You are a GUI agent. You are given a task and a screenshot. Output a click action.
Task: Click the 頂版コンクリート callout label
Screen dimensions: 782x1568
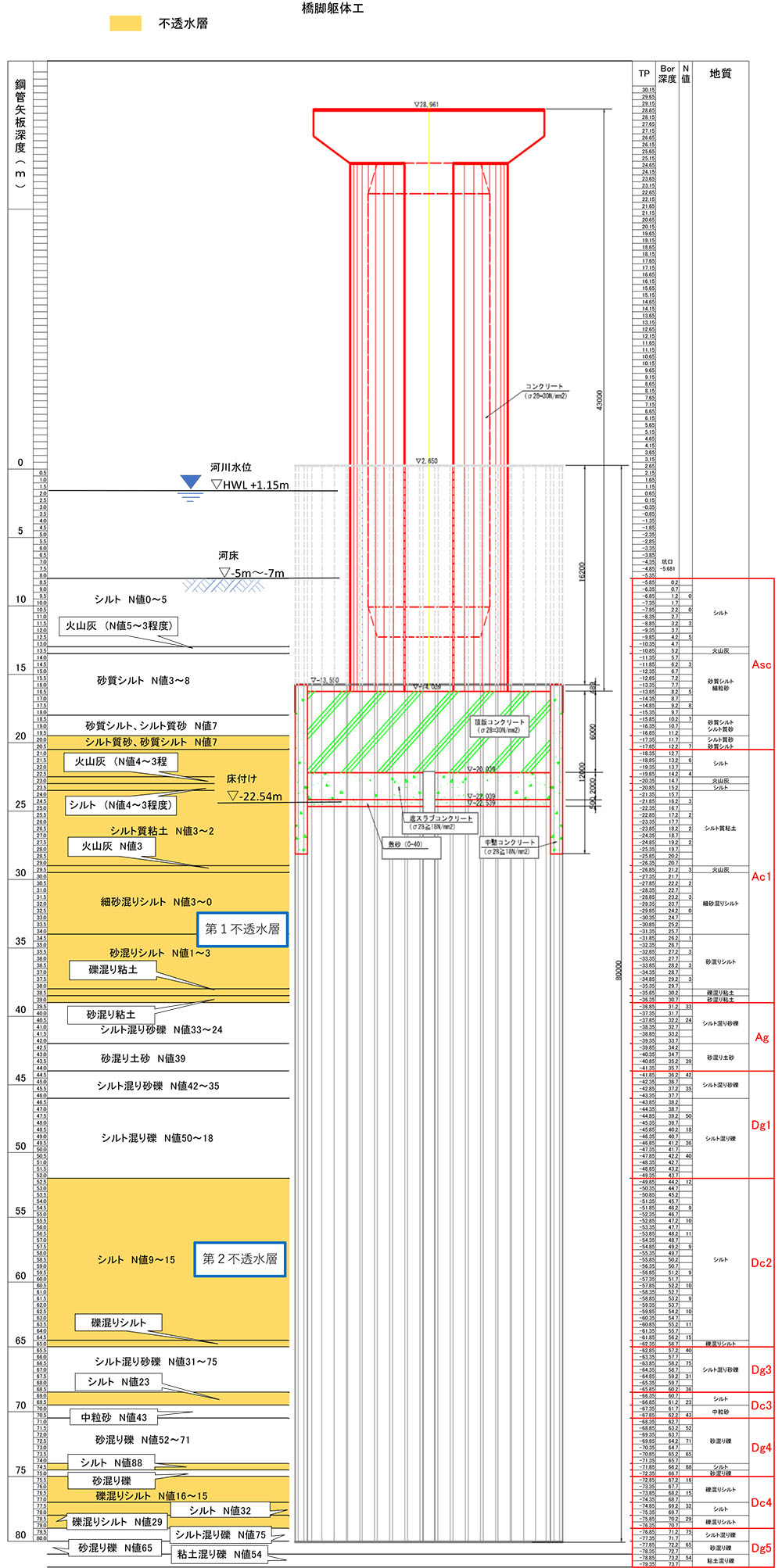[x=500, y=725]
